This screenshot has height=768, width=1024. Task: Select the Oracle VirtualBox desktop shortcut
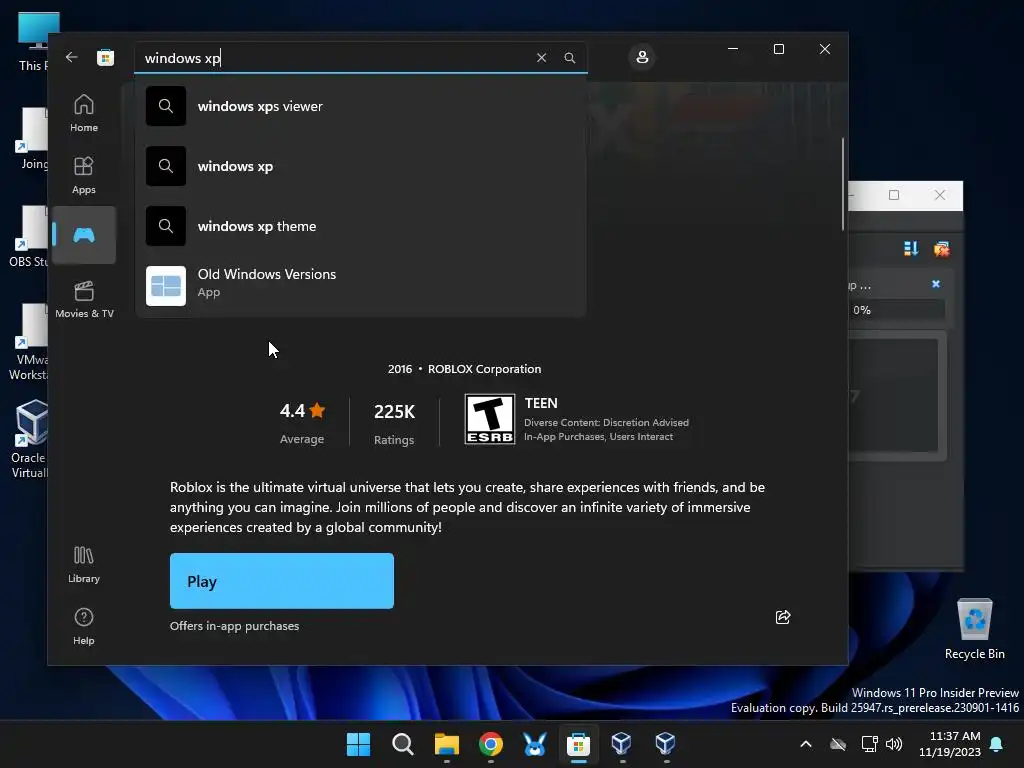28,439
